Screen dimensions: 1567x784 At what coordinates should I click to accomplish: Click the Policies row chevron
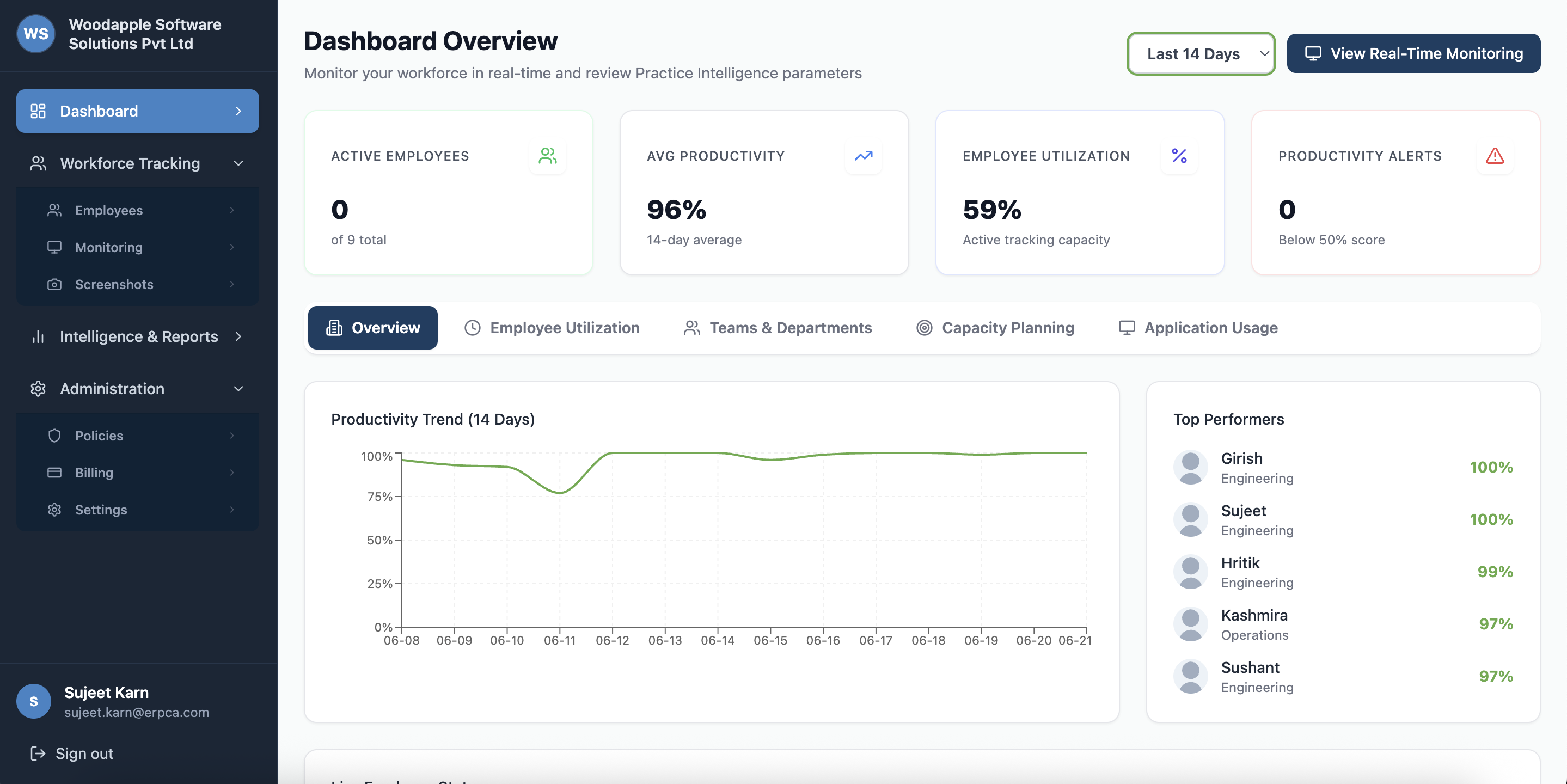click(x=232, y=436)
